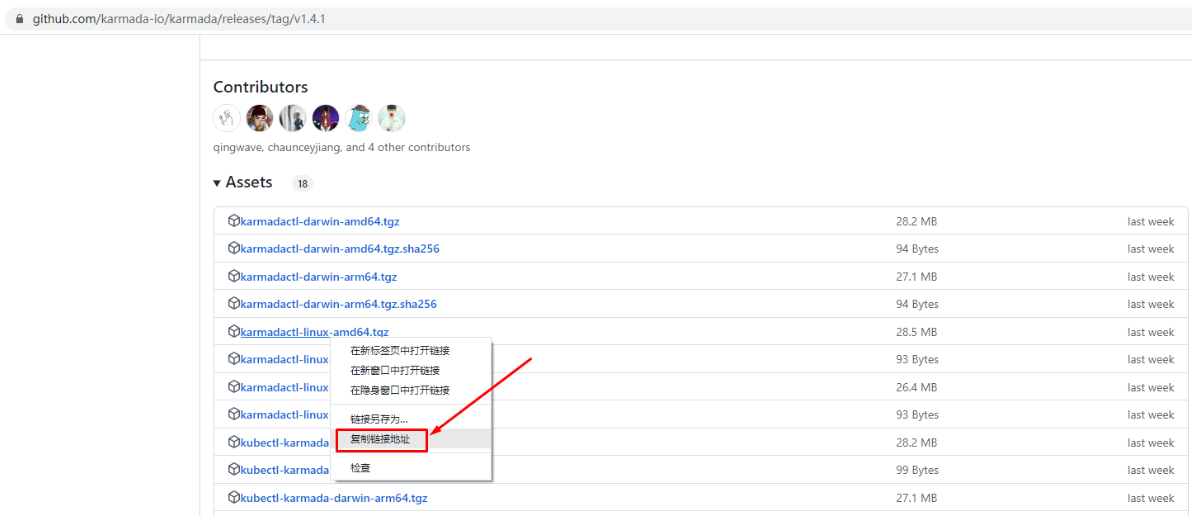Click package icon beside karmadactl-darwin-arm64.tgz
This screenshot has width=1196, height=528.
(x=233, y=276)
